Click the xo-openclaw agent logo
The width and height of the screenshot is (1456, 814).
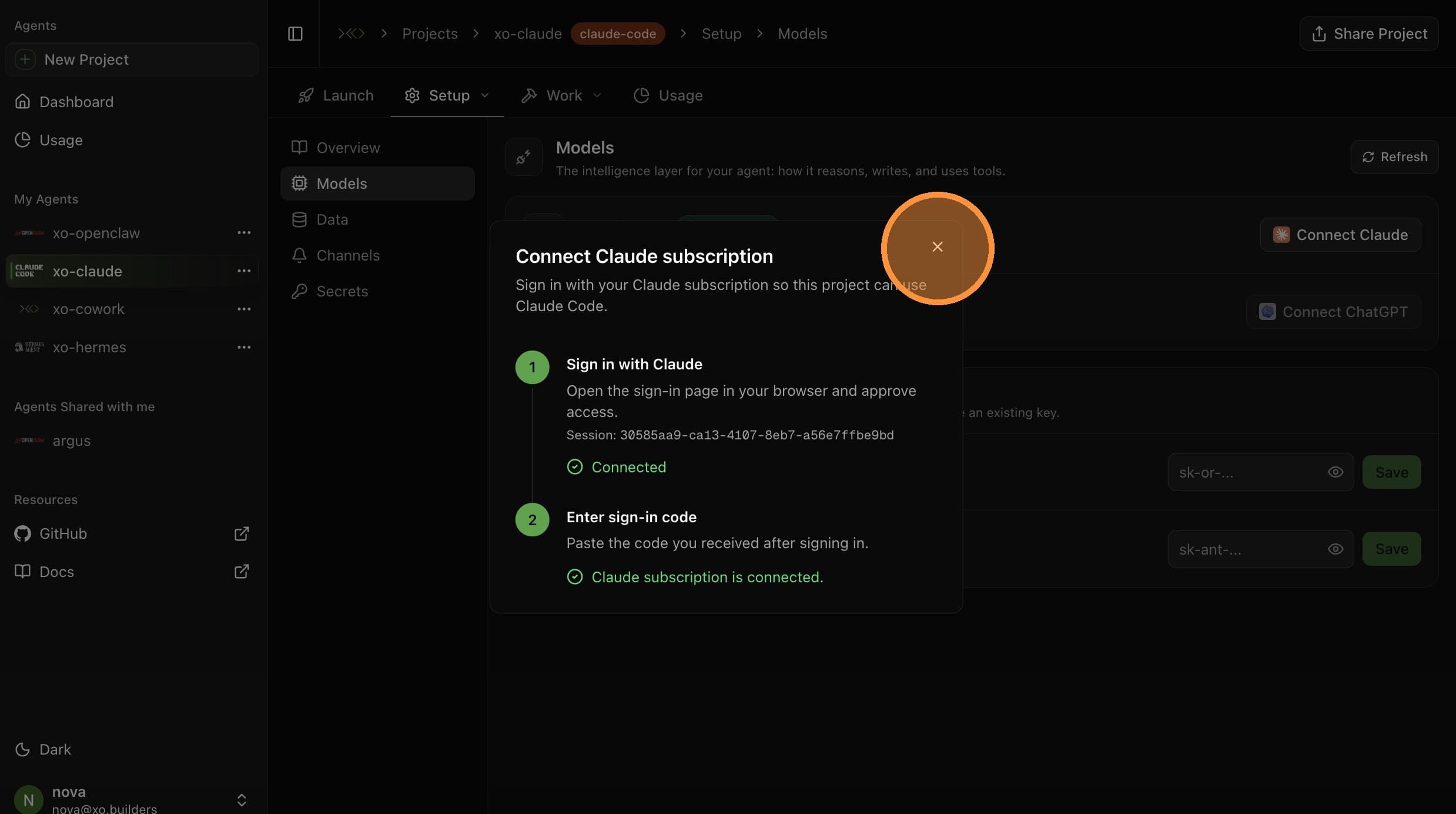(x=29, y=233)
